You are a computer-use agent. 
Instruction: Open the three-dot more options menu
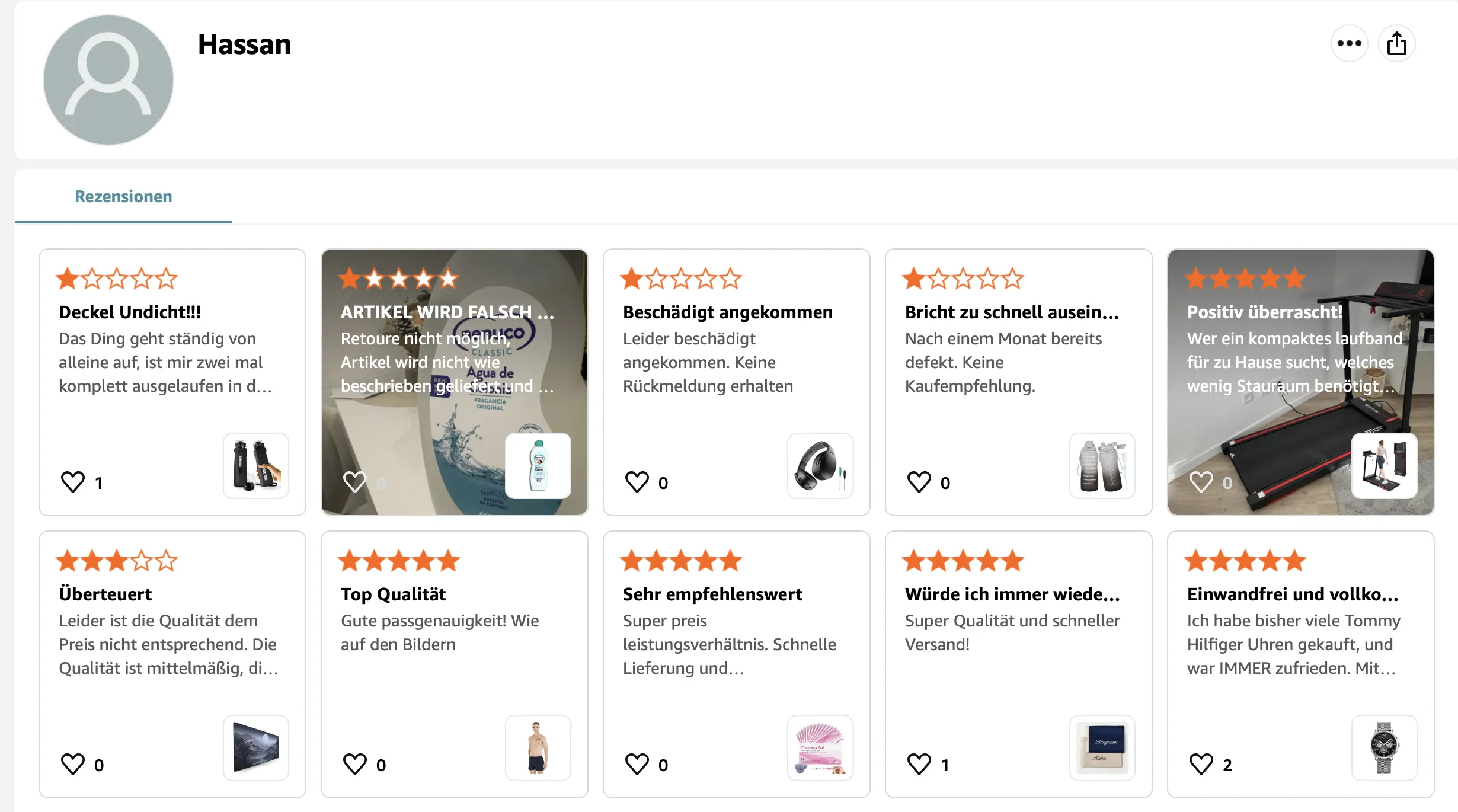pyautogui.click(x=1349, y=43)
